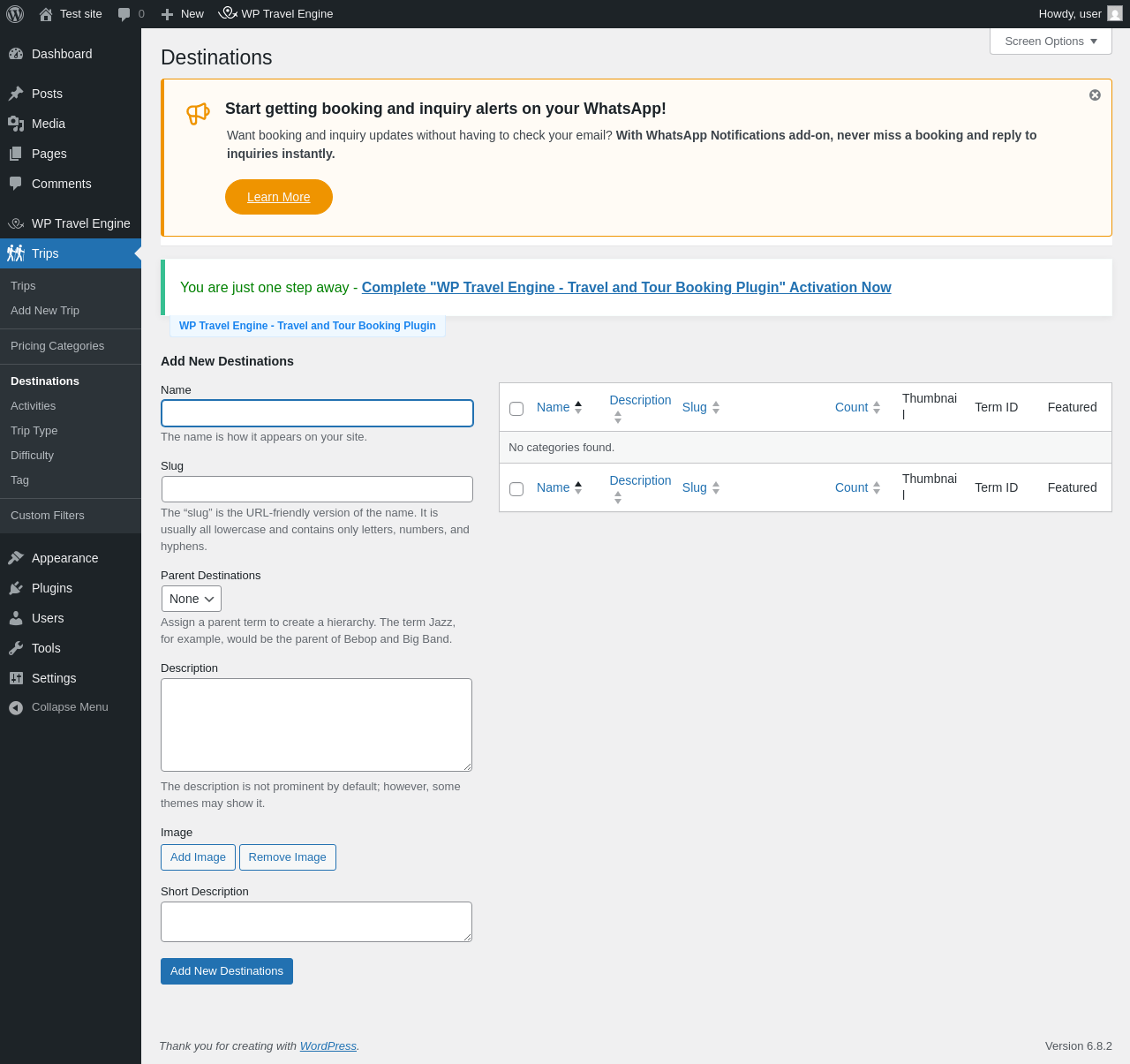Open Add New Trip submenu item
The height and width of the screenshot is (1064, 1130).
coord(45,311)
